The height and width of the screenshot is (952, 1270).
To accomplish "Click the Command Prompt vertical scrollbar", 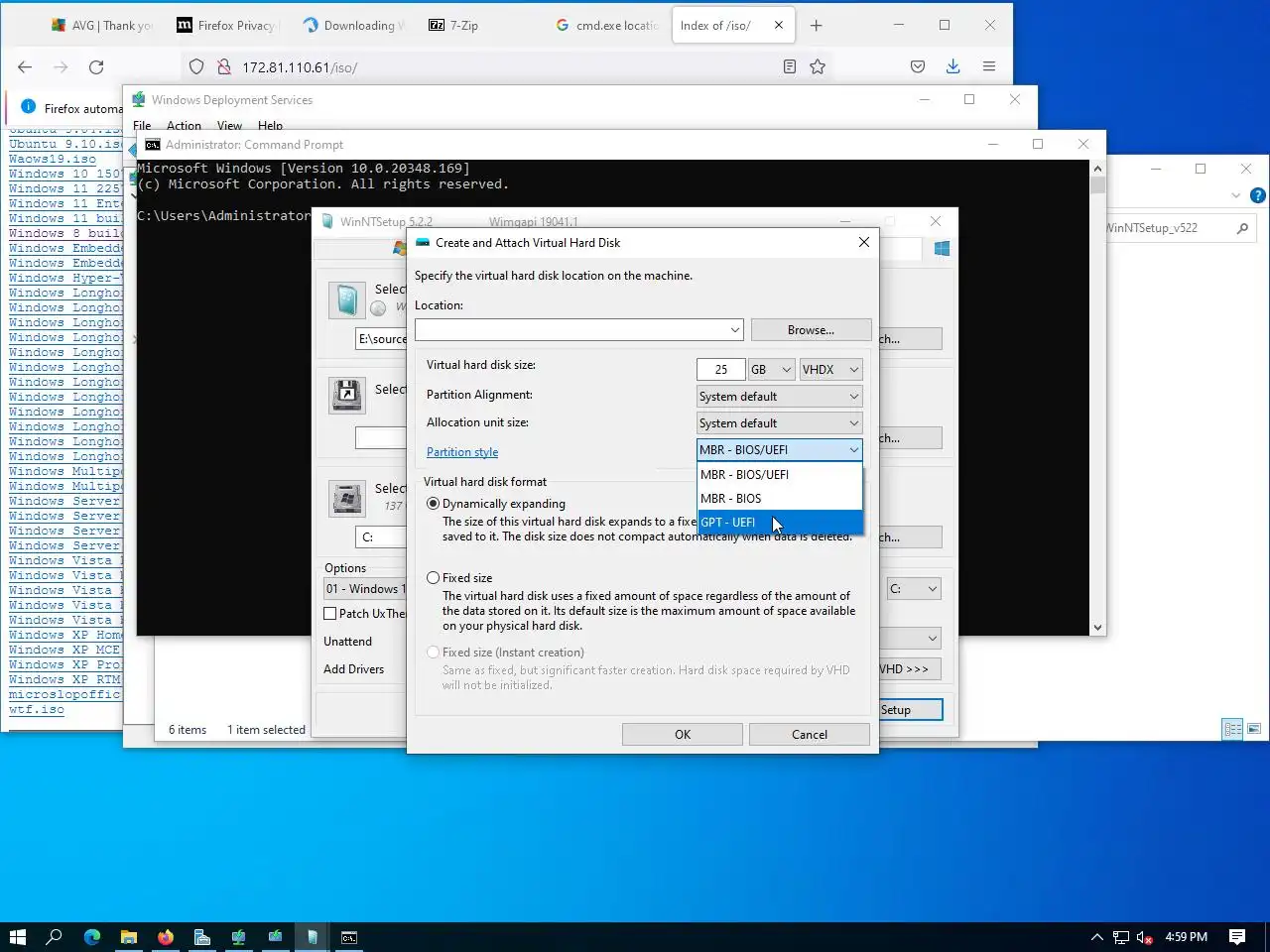I will (1097, 397).
